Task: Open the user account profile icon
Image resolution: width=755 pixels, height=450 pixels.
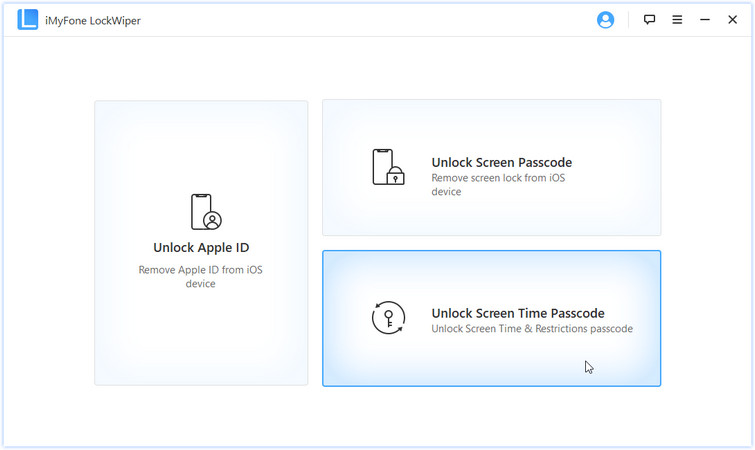Action: point(605,20)
